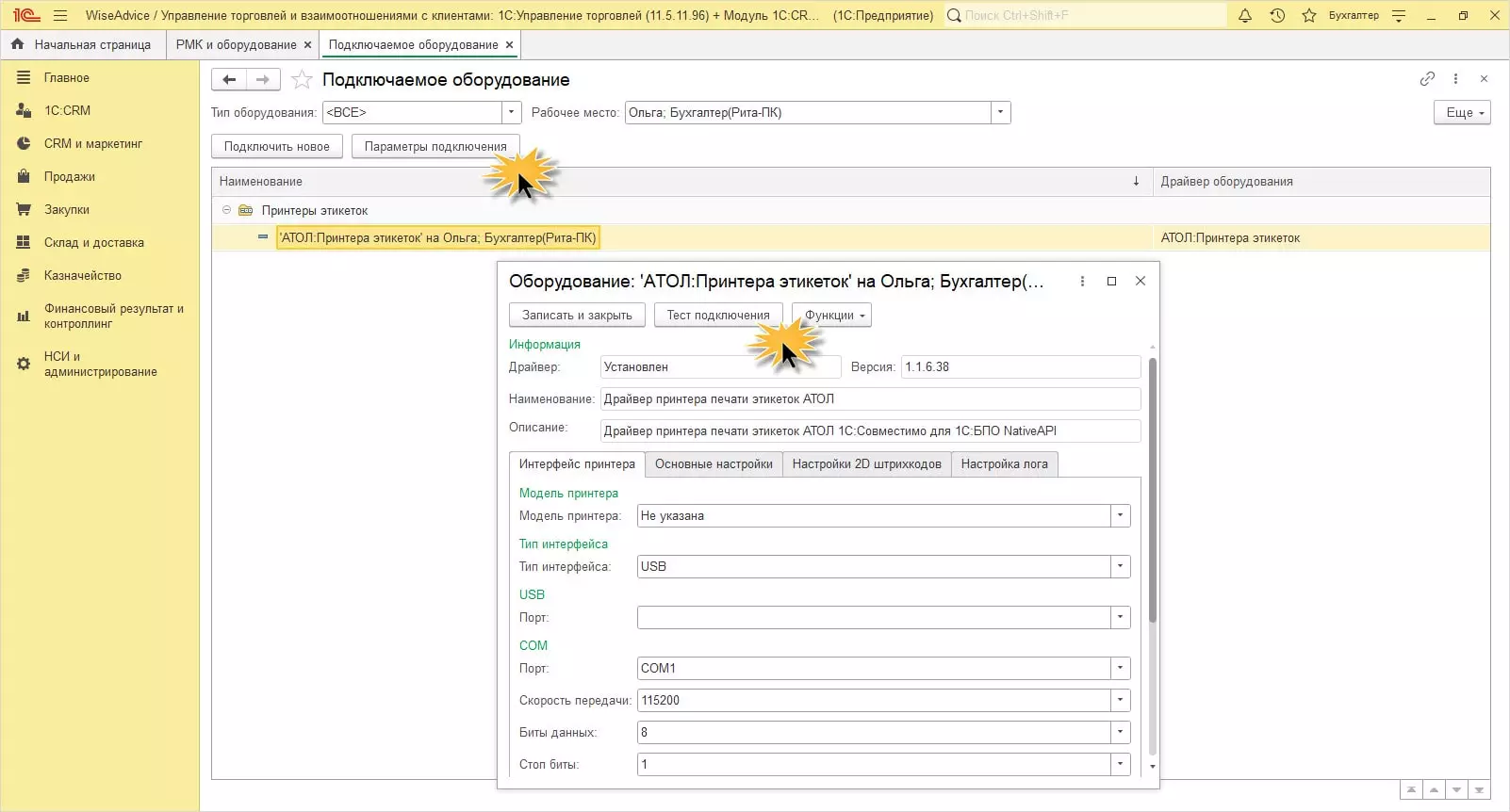Open the Казначейство section
Viewport: 1510px width, 812px height.
point(82,276)
